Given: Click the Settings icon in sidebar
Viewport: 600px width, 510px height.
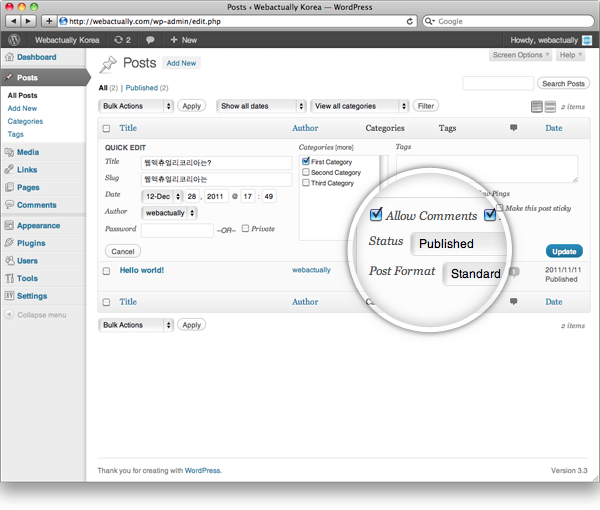Looking at the screenshot, I should point(9,295).
